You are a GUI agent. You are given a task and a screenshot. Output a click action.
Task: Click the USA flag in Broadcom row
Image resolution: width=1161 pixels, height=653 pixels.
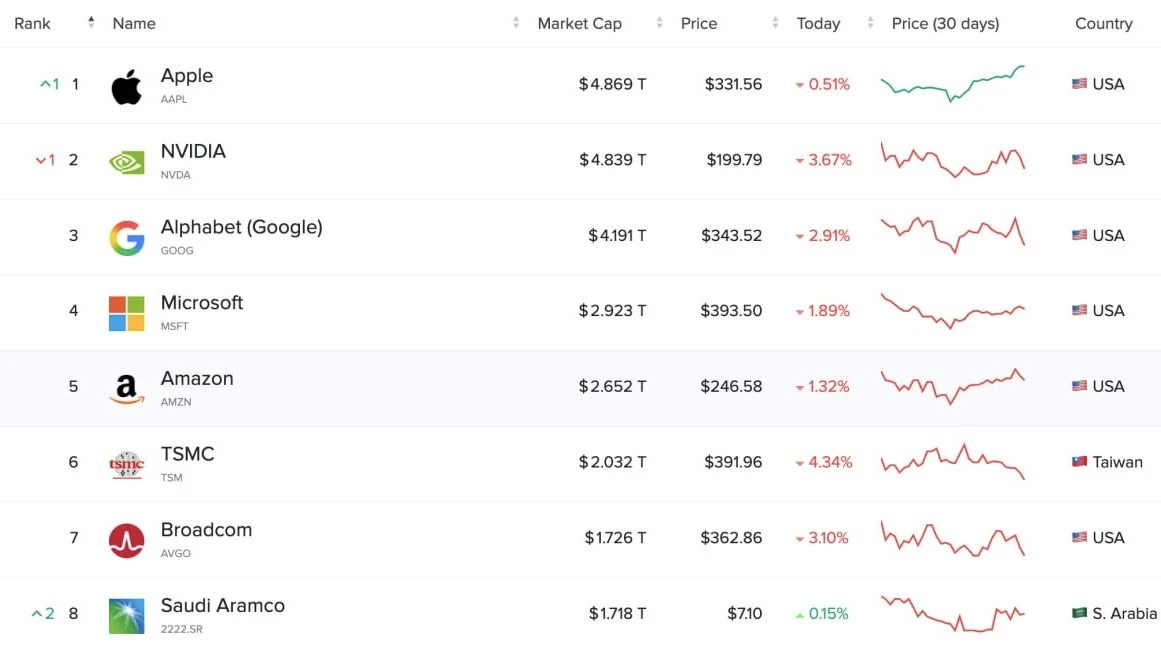pos(1080,538)
